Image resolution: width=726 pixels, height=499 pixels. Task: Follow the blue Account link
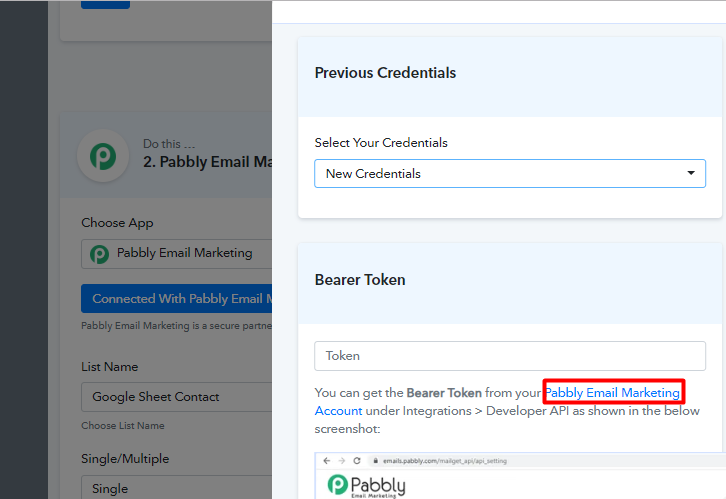[x=338, y=411]
